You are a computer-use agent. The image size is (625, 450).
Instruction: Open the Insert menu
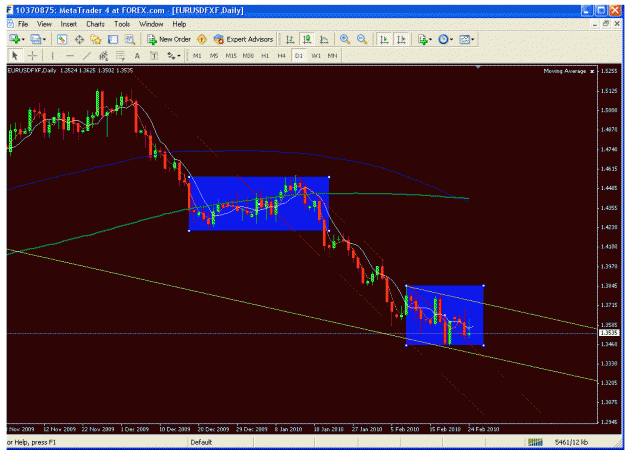click(x=69, y=24)
